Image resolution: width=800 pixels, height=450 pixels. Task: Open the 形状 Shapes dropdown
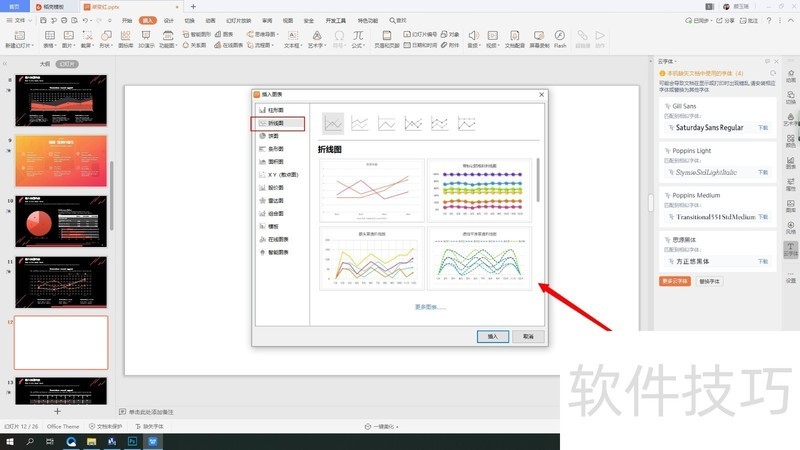(x=106, y=45)
